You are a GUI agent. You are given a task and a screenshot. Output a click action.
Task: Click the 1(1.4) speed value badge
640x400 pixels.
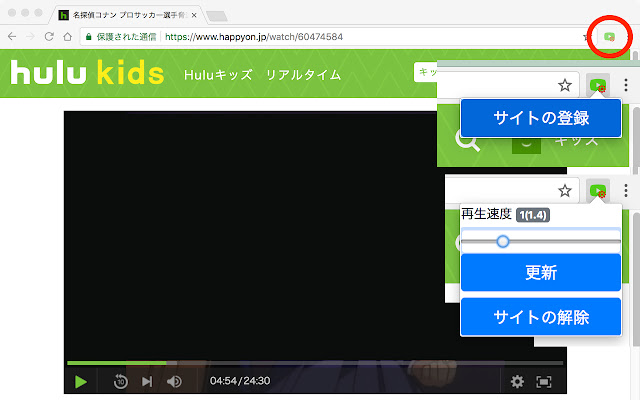(533, 215)
